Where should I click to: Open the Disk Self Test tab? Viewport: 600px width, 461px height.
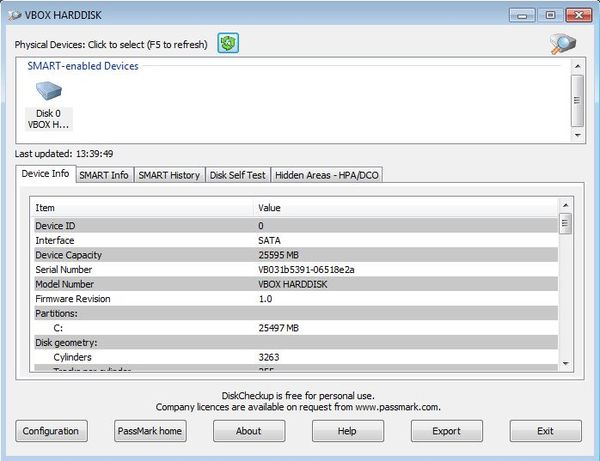237,175
